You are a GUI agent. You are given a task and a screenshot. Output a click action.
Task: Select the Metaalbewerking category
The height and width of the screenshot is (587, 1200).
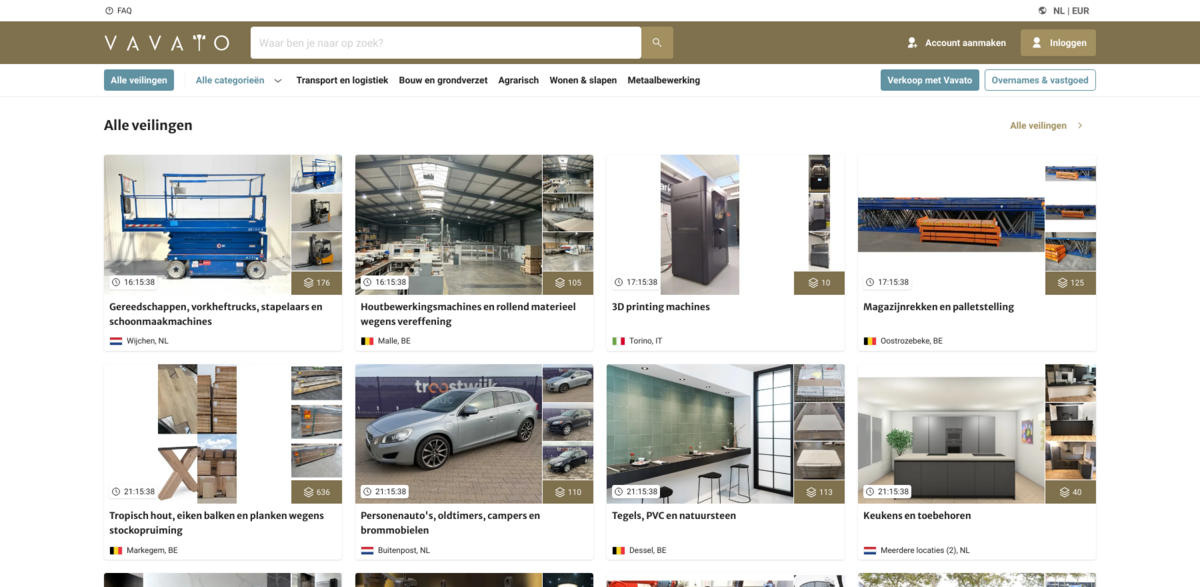tap(663, 80)
